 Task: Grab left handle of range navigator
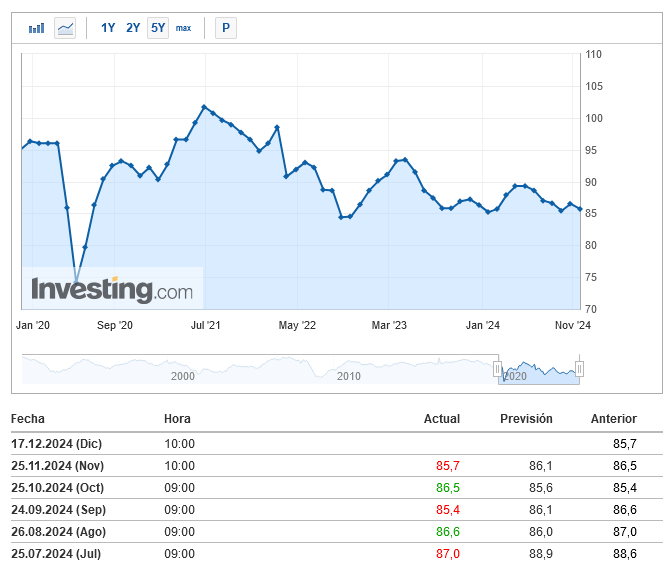[x=497, y=369]
